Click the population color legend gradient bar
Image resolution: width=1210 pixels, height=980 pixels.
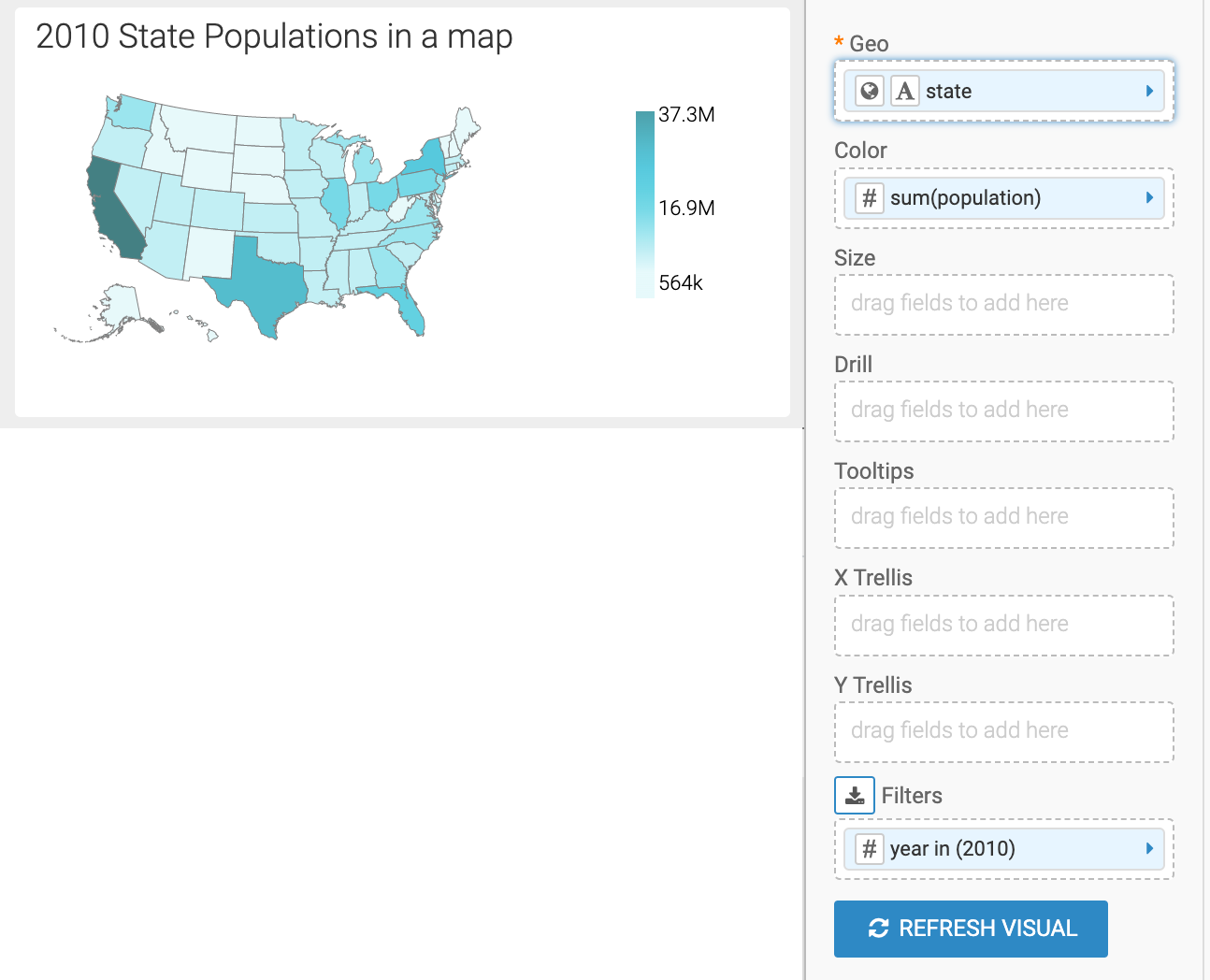click(x=645, y=204)
